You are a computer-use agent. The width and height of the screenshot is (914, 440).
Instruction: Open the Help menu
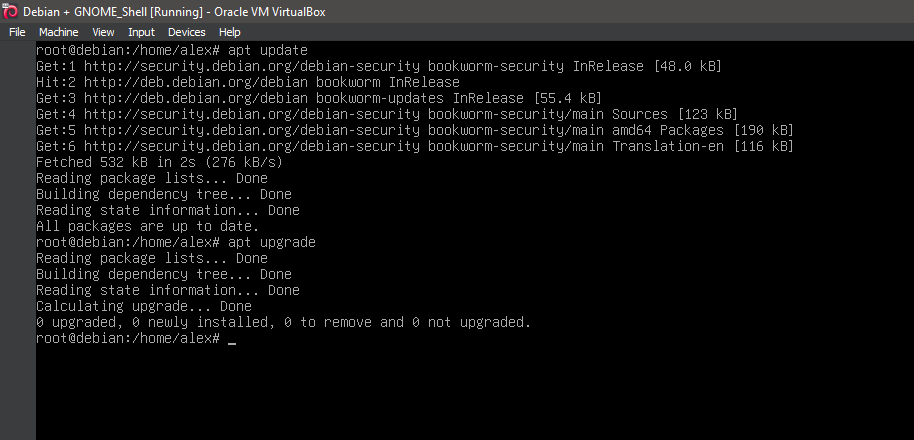coord(230,32)
